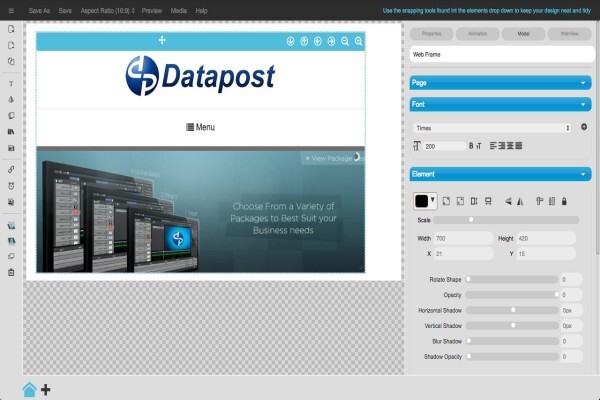Click the Horizontal Shadow slider
Image resolution: width=600 pixels, height=400 pixels.
coord(512,310)
